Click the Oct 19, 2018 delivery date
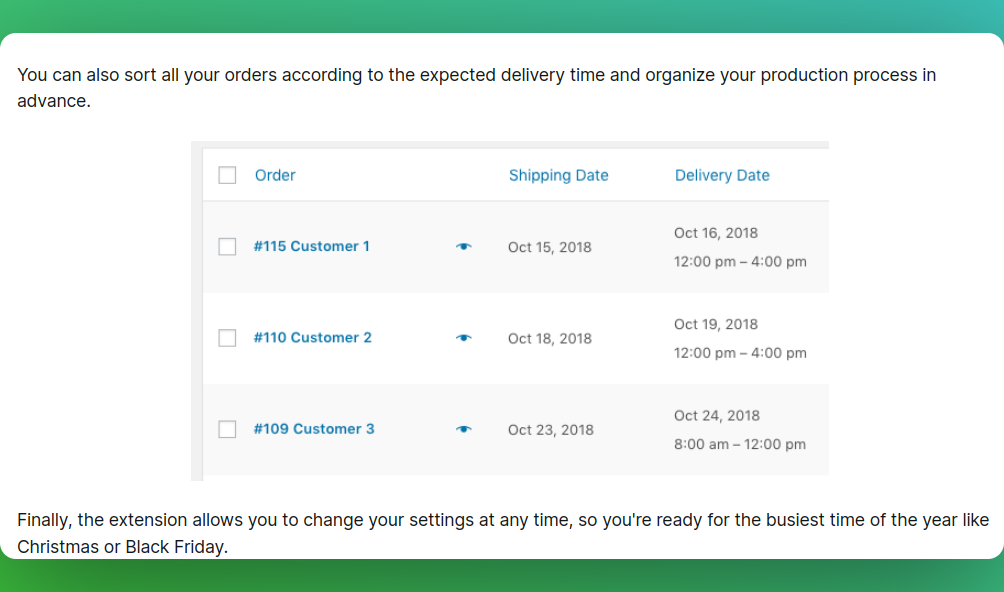1004x592 pixels. (716, 324)
